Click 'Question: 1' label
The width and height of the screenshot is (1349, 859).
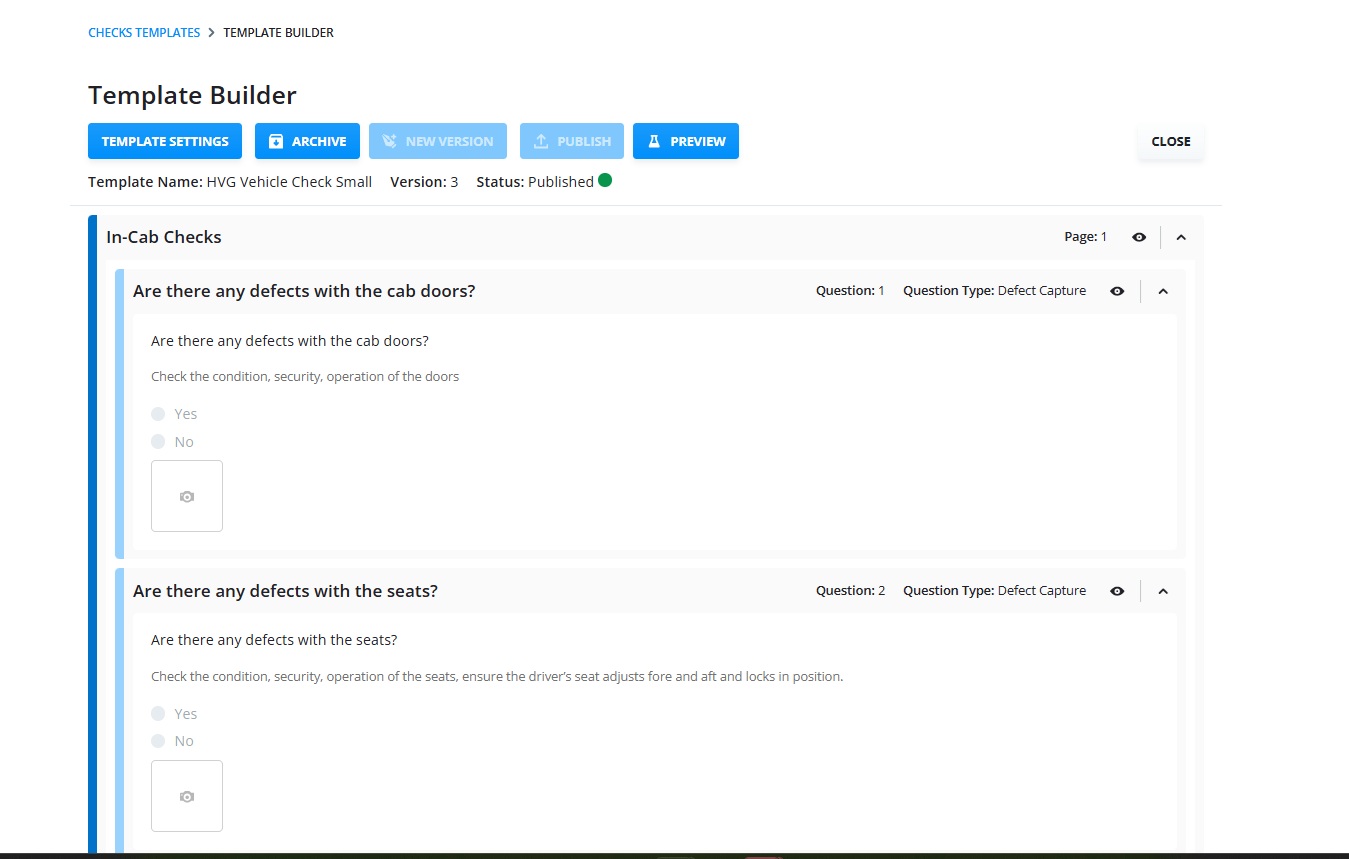[850, 291]
